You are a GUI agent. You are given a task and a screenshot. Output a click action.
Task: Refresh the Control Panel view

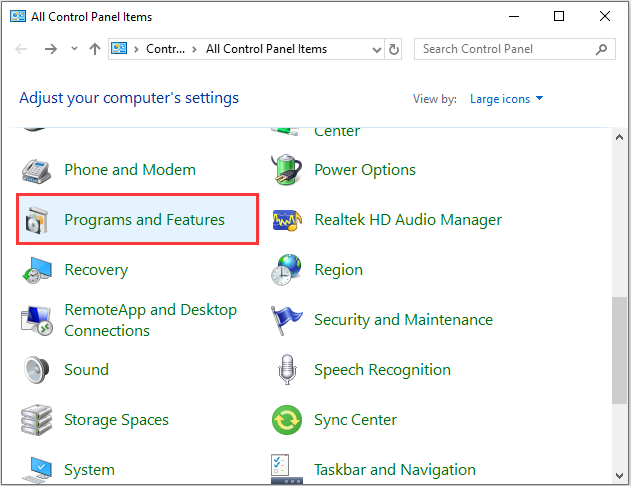(394, 49)
